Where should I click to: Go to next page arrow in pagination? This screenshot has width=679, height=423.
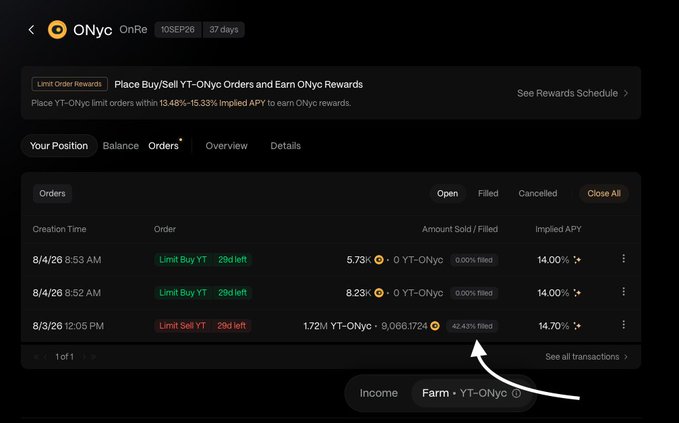[x=84, y=357]
